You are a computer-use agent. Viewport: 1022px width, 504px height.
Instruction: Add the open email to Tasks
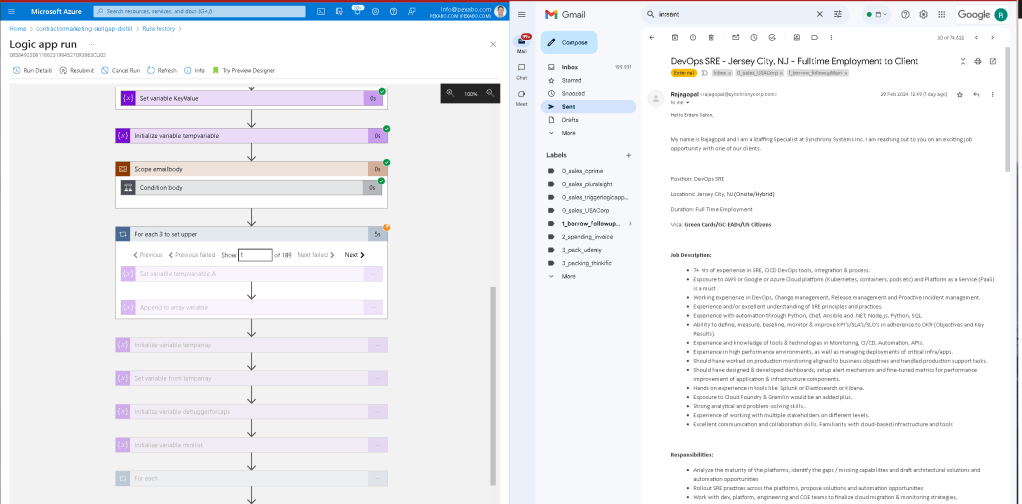point(772,37)
